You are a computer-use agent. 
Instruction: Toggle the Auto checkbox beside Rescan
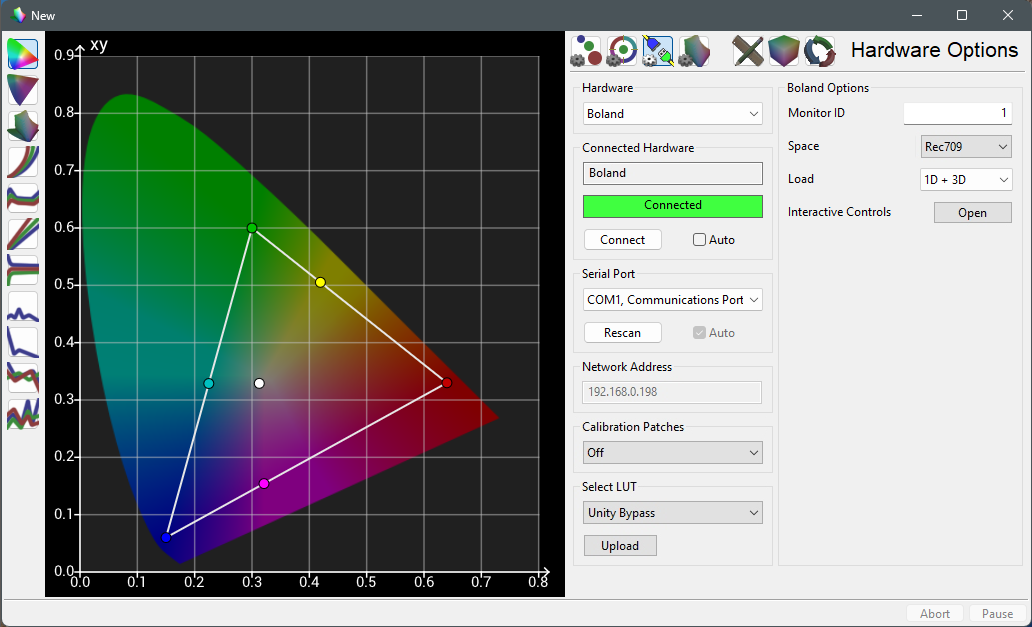click(x=700, y=333)
